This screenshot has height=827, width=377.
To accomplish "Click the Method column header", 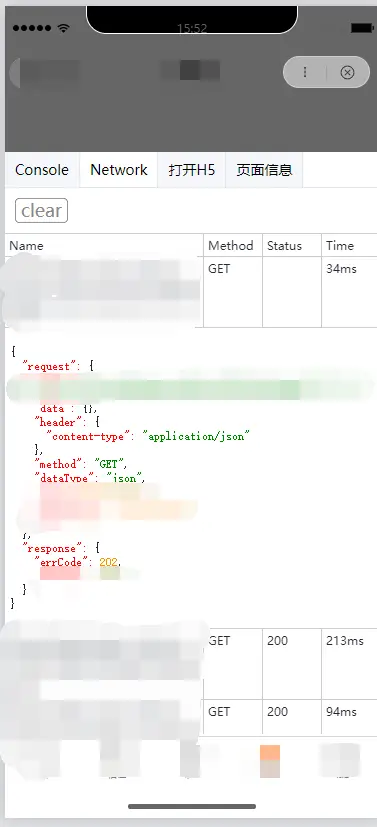I will (230, 246).
